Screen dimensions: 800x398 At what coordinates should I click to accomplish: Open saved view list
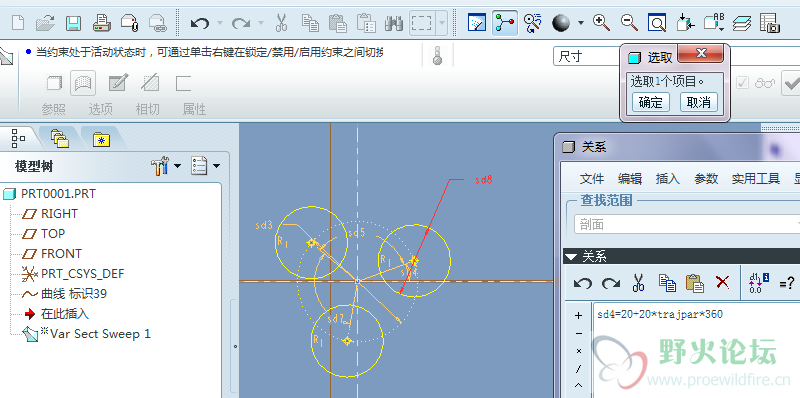click(x=714, y=23)
